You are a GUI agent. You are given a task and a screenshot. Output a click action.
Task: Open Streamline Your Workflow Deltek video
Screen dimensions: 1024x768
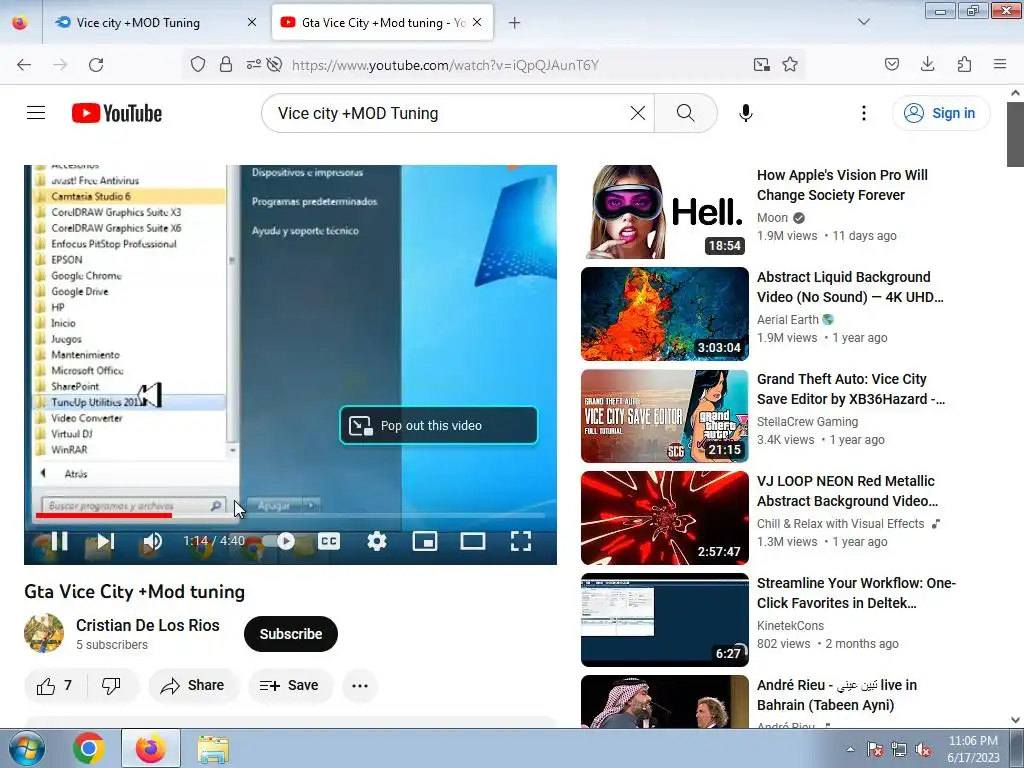(x=856, y=593)
